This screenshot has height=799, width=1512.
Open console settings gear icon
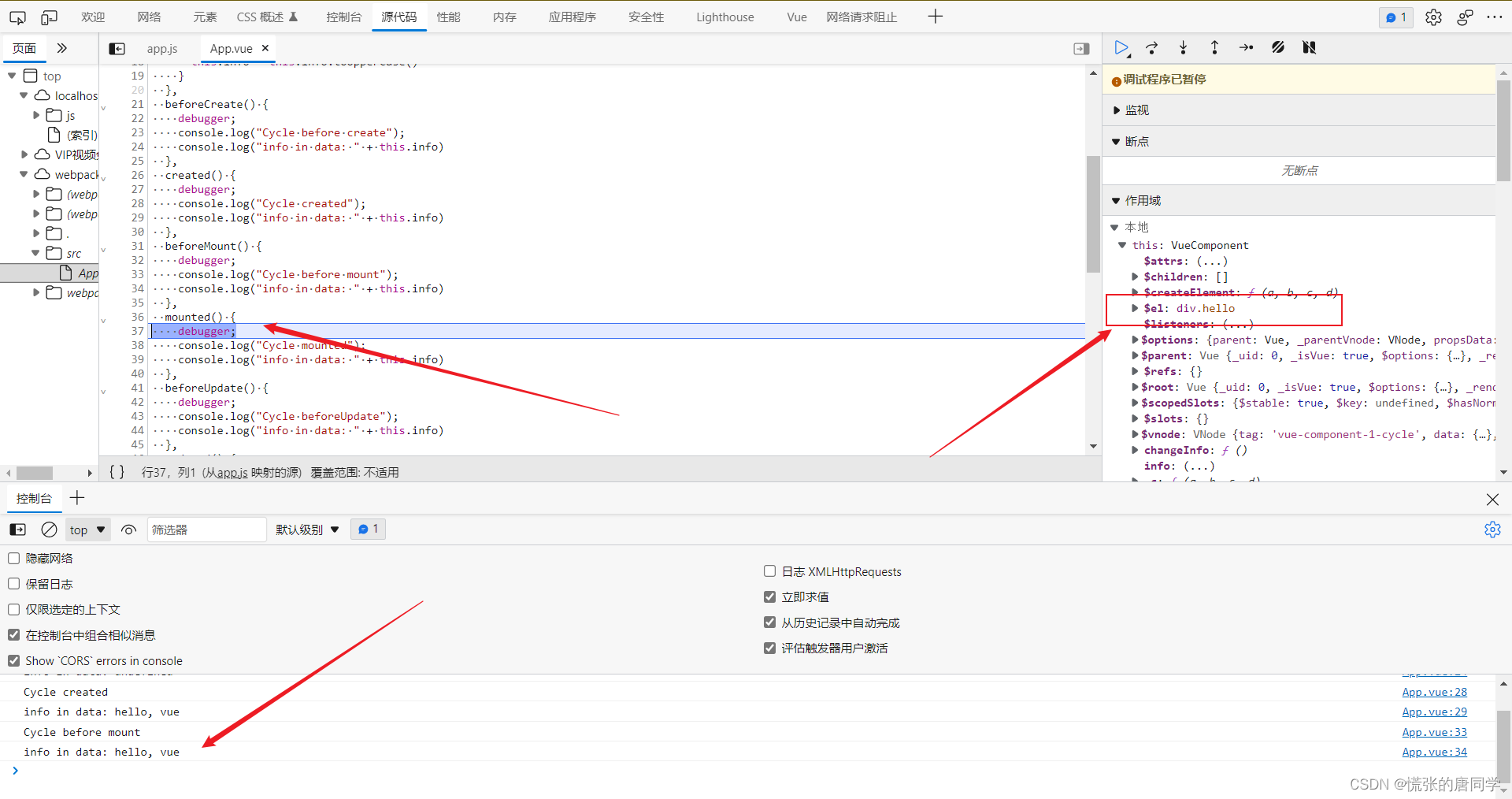coord(1492,530)
